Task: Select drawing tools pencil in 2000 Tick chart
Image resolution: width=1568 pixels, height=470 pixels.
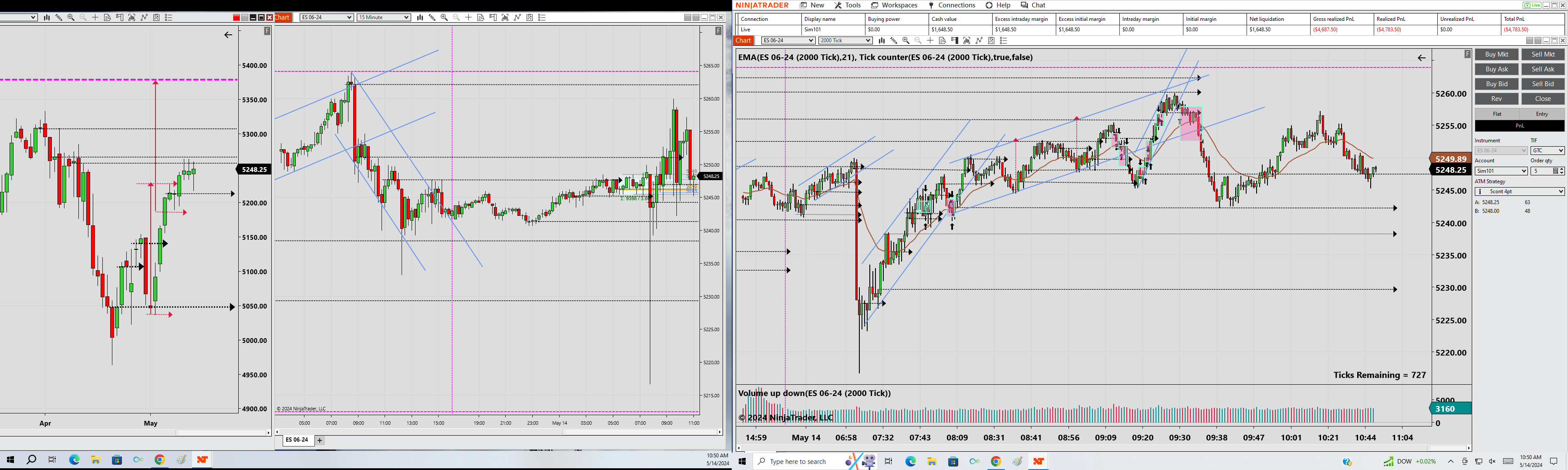Action: point(894,41)
